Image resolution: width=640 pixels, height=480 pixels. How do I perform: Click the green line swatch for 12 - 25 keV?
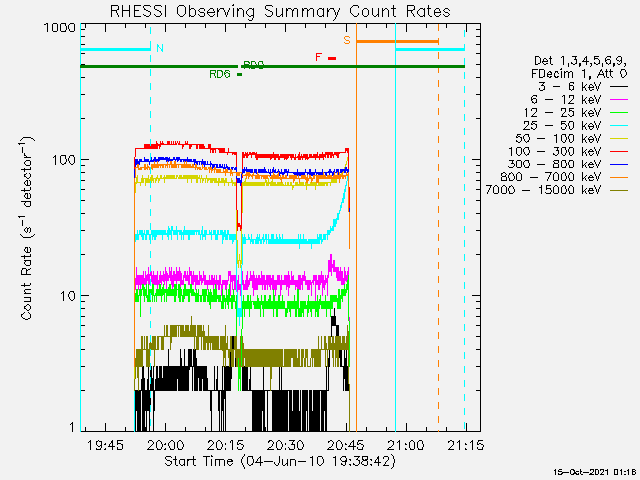pos(619,113)
